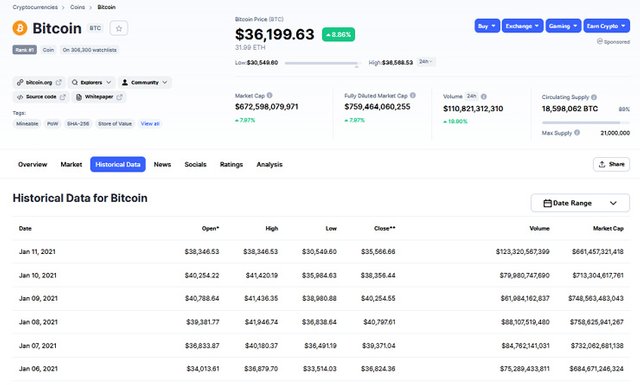Screen dimensions: 640x385
Task: Click closing price $35,566.66
Action: coord(378,251)
